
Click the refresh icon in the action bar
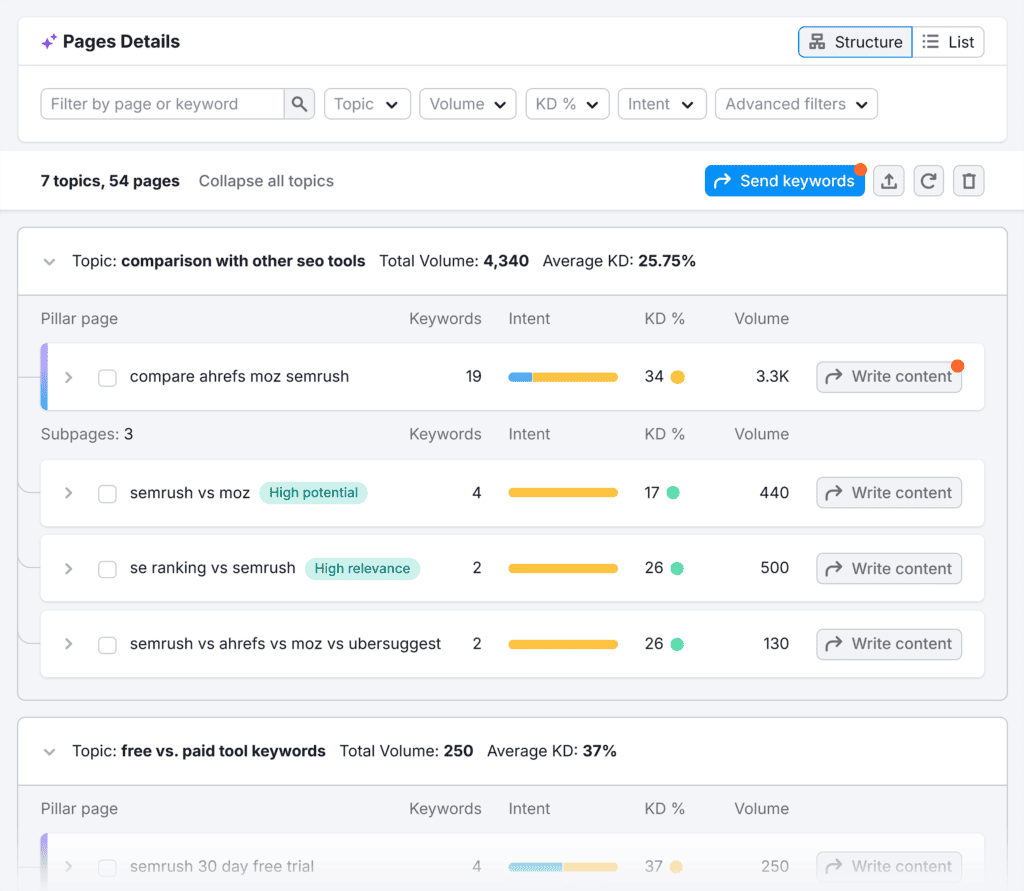928,180
